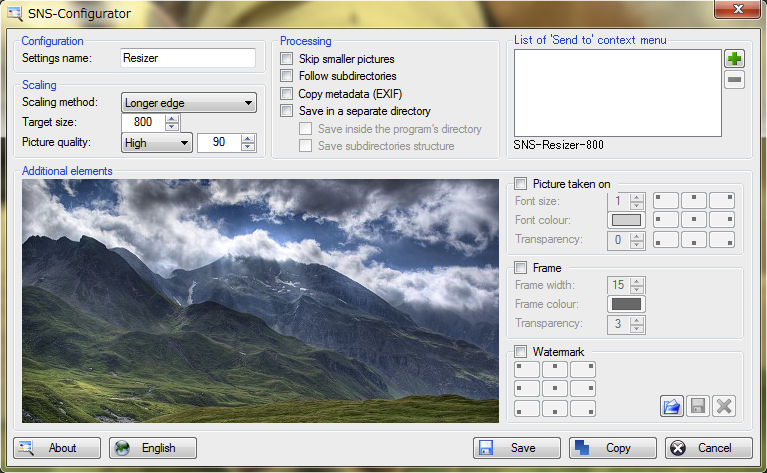Select 'Picture taken on' center position button
The width and height of the screenshot is (767, 473).
(694, 220)
